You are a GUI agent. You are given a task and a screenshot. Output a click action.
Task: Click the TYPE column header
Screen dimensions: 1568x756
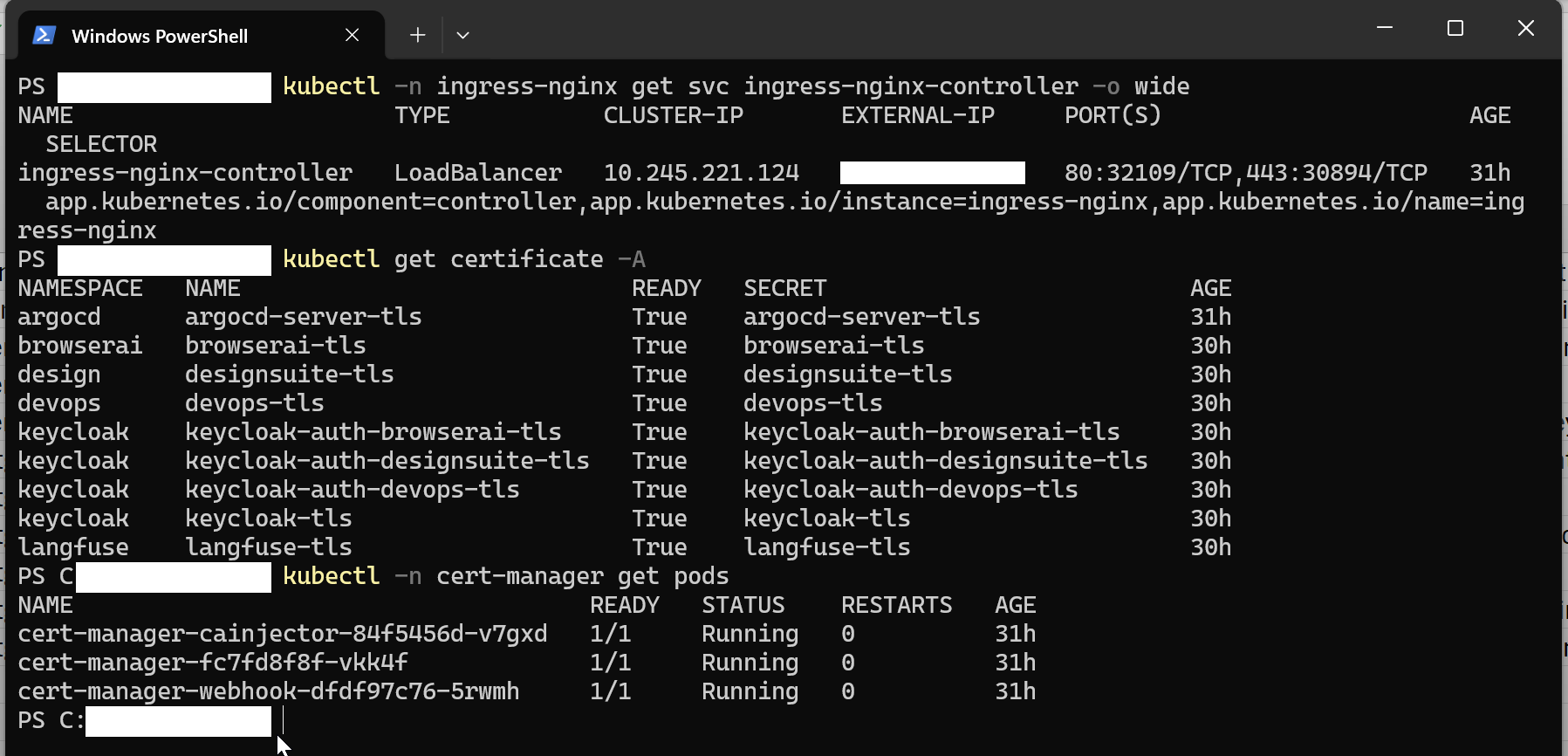422,115
